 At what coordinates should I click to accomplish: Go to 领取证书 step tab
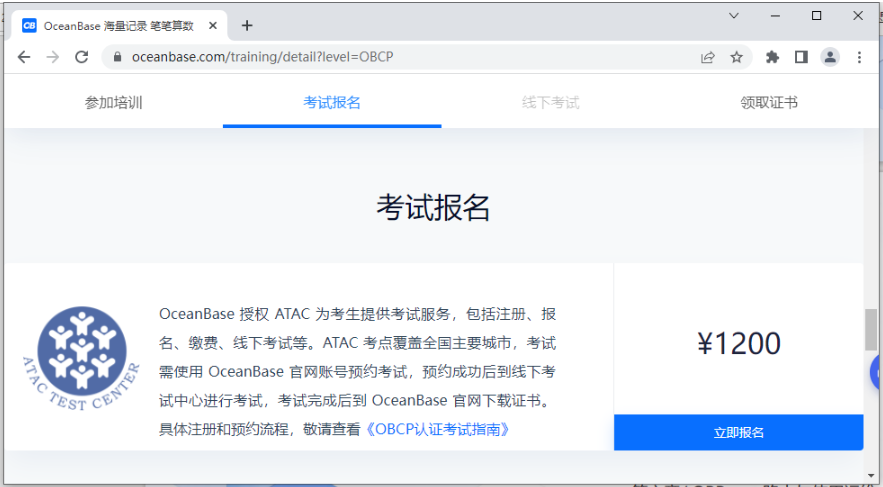[769, 102]
